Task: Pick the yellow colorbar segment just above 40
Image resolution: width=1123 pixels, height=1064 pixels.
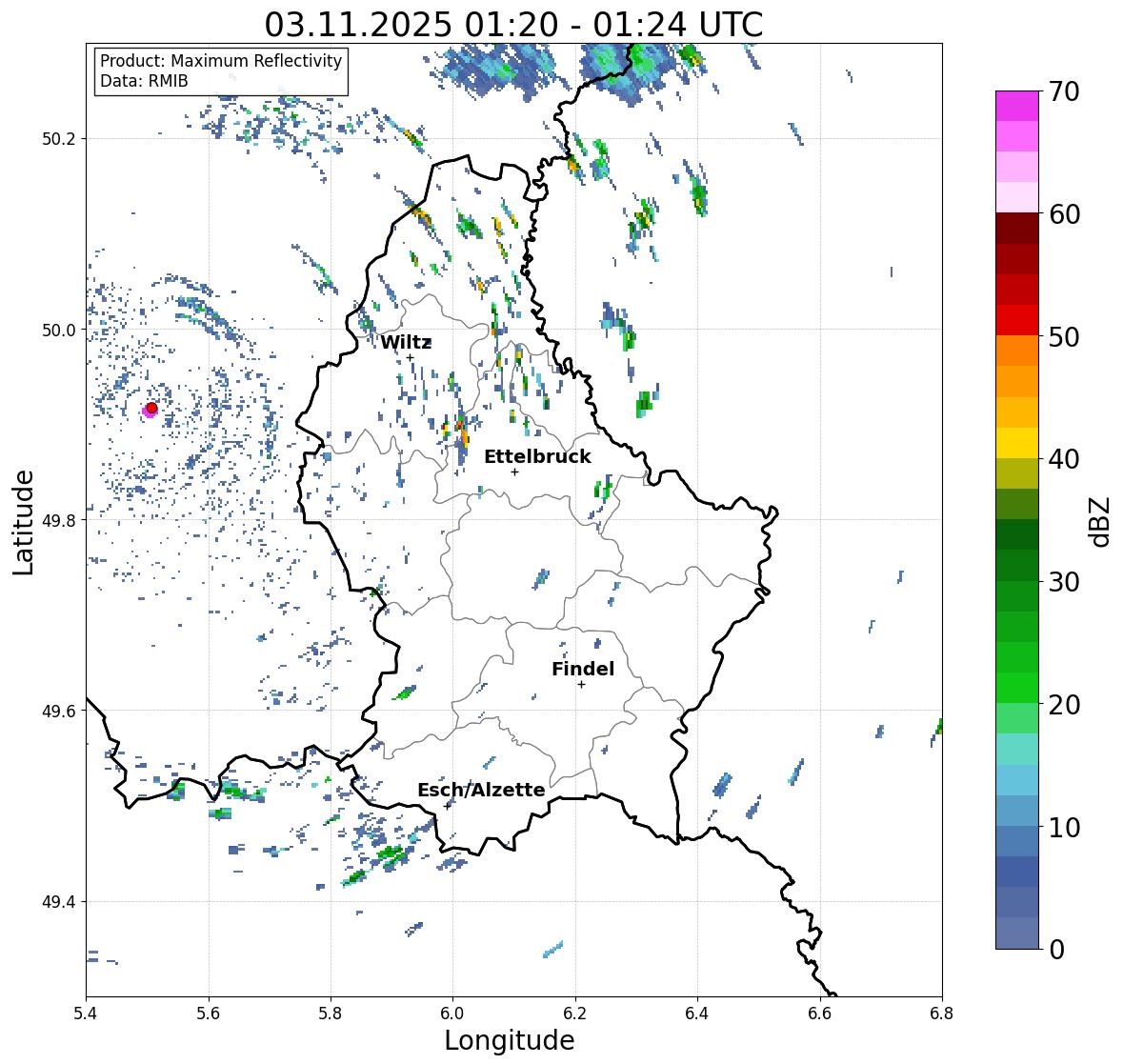Action: (x=1017, y=443)
